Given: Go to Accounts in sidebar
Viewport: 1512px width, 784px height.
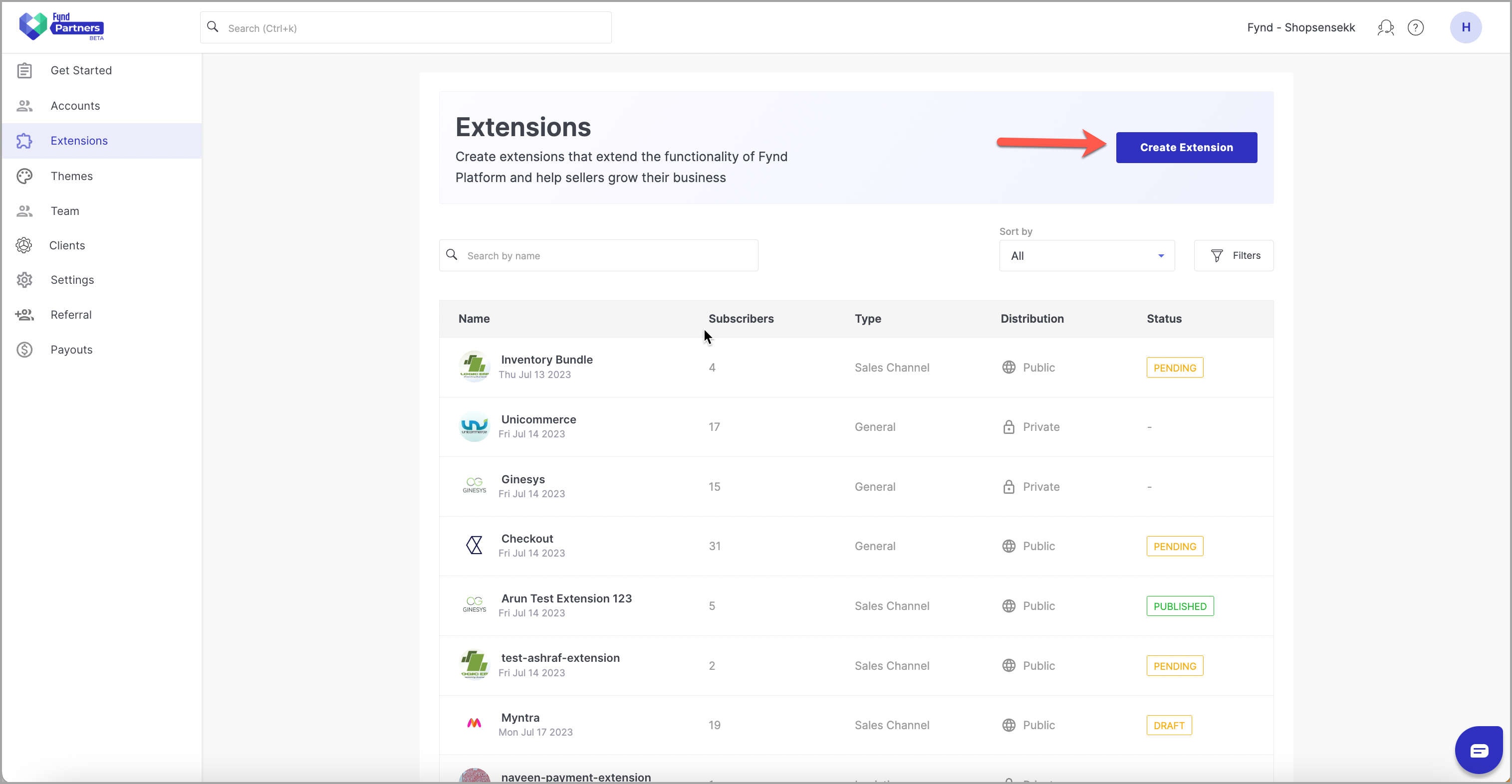Looking at the screenshot, I should click(102, 106).
